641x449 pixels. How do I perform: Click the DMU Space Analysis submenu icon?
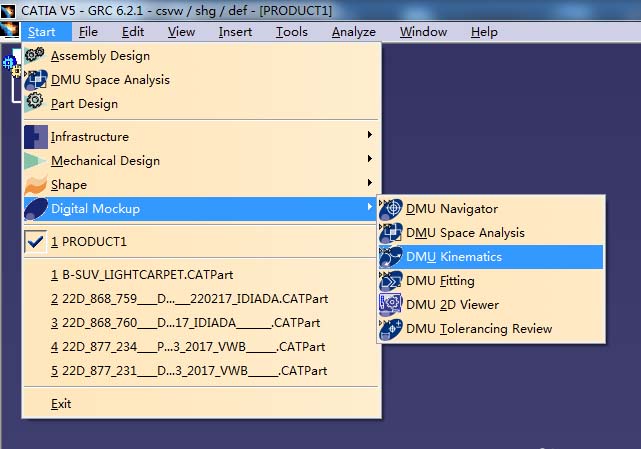391,233
